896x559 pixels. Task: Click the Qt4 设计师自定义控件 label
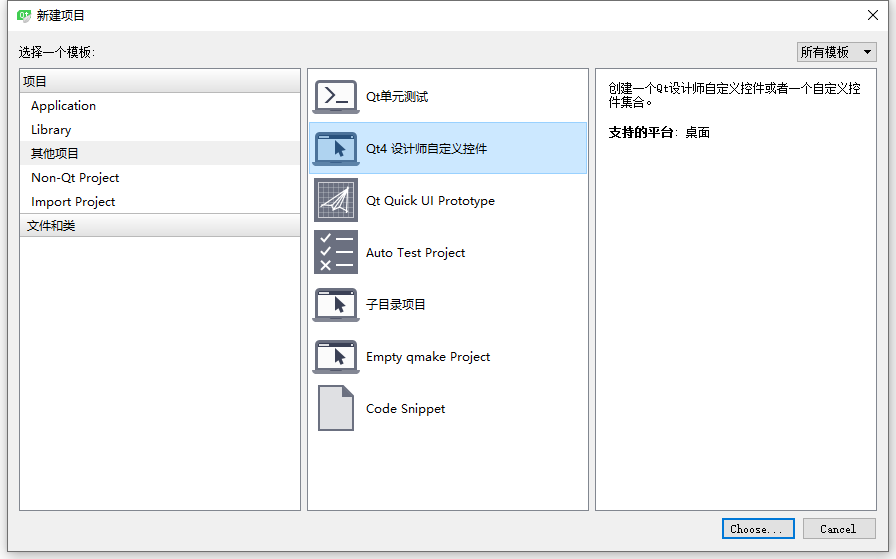point(426,149)
